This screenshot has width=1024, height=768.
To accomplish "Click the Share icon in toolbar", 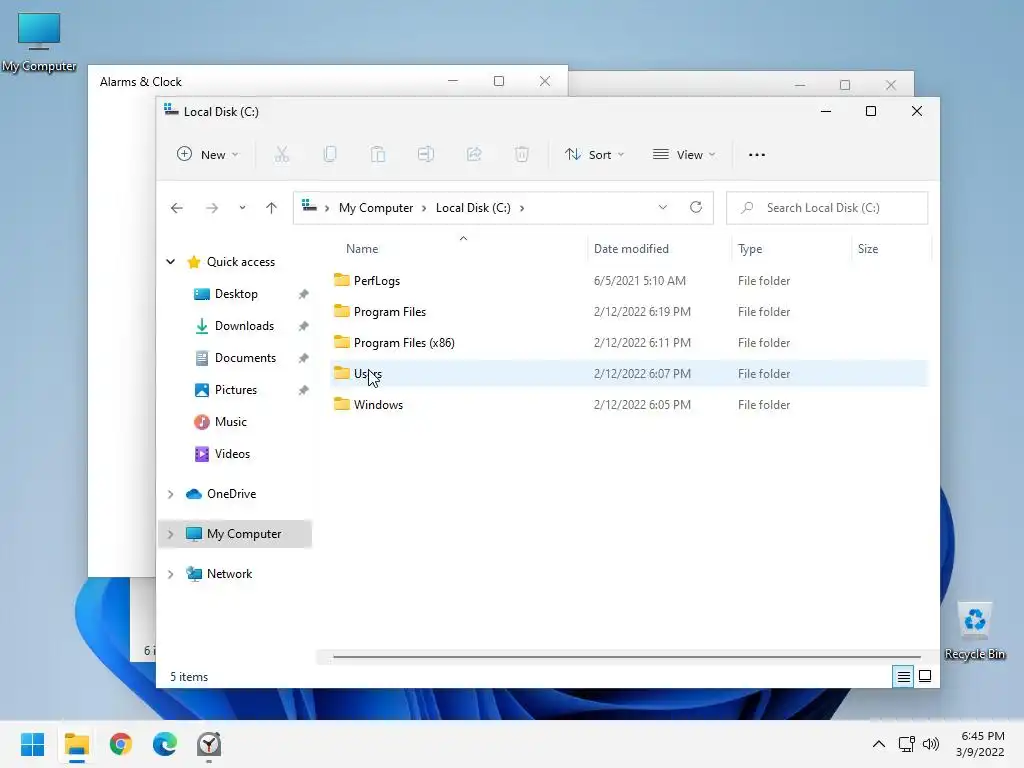I will click(x=473, y=155).
